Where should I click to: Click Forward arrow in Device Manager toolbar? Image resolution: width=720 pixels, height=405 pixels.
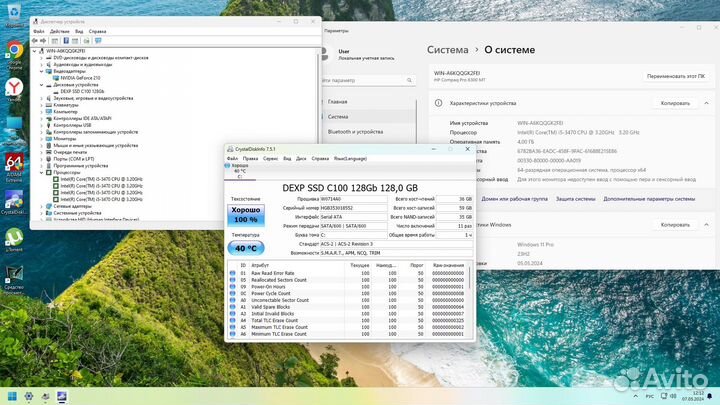(43, 41)
